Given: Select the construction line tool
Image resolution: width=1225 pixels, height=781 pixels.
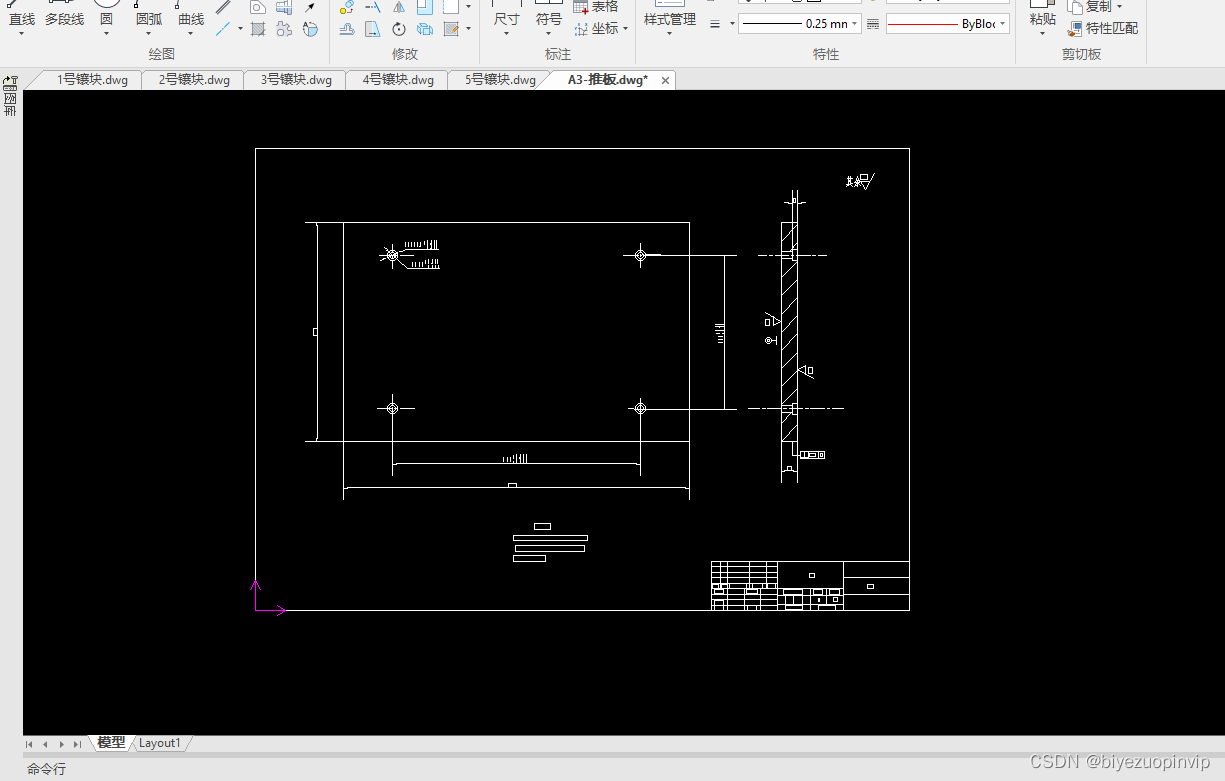Looking at the screenshot, I should (223, 29).
